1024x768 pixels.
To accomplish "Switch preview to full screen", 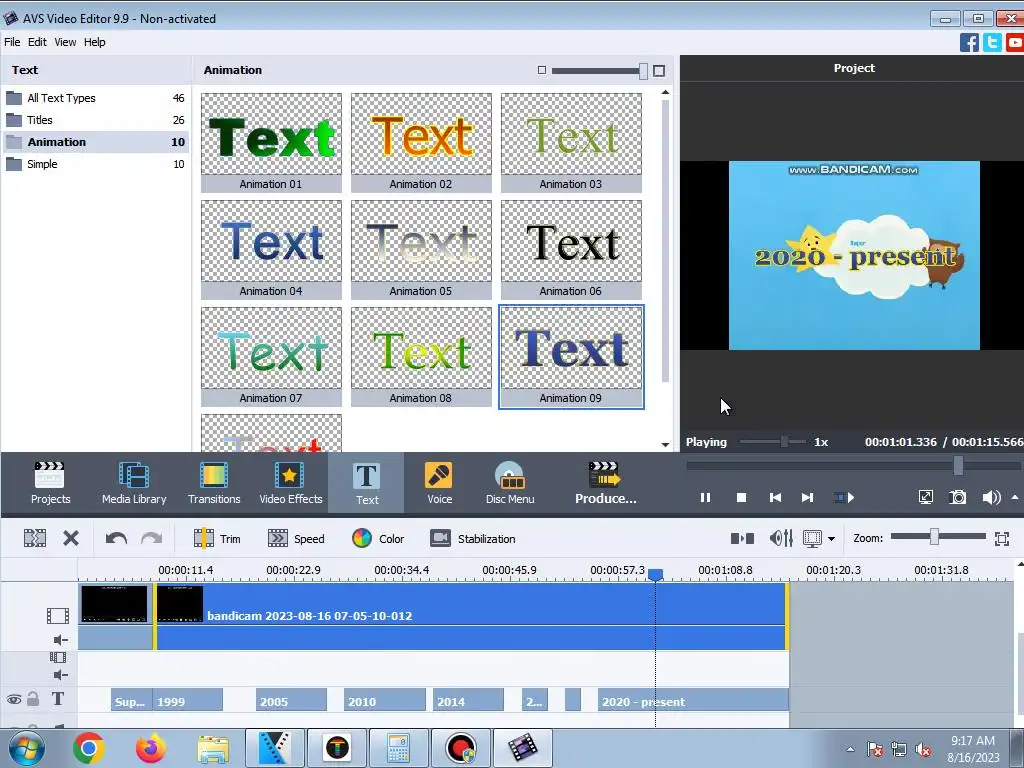I will [925, 498].
